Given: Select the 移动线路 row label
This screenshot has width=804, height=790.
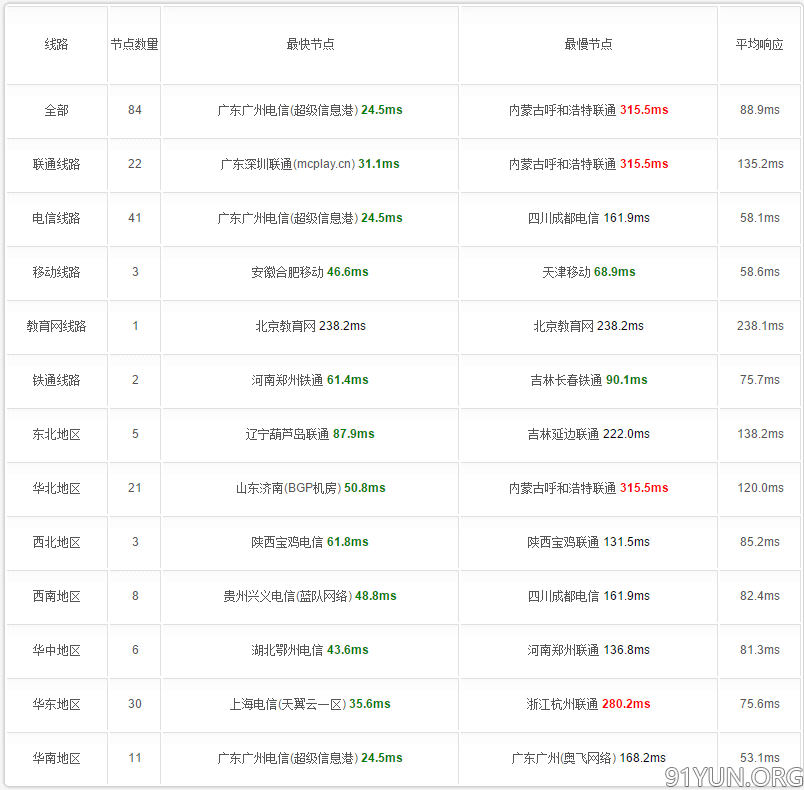Looking at the screenshot, I should coord(56,272).
